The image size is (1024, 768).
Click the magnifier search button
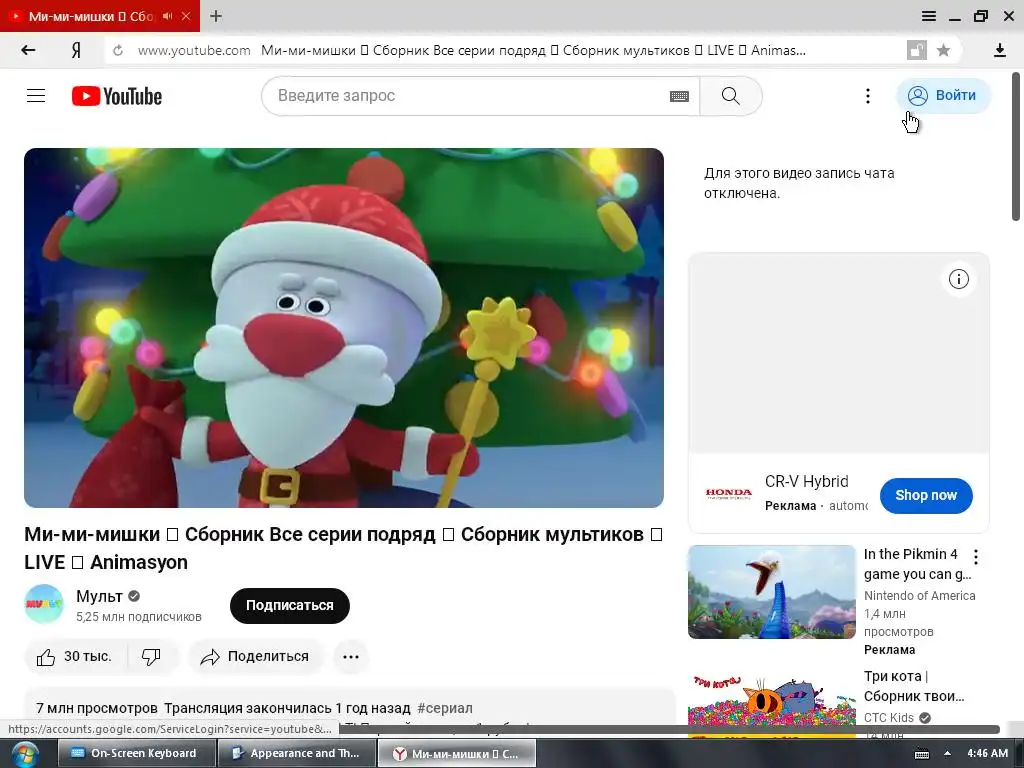click(731, 96)
